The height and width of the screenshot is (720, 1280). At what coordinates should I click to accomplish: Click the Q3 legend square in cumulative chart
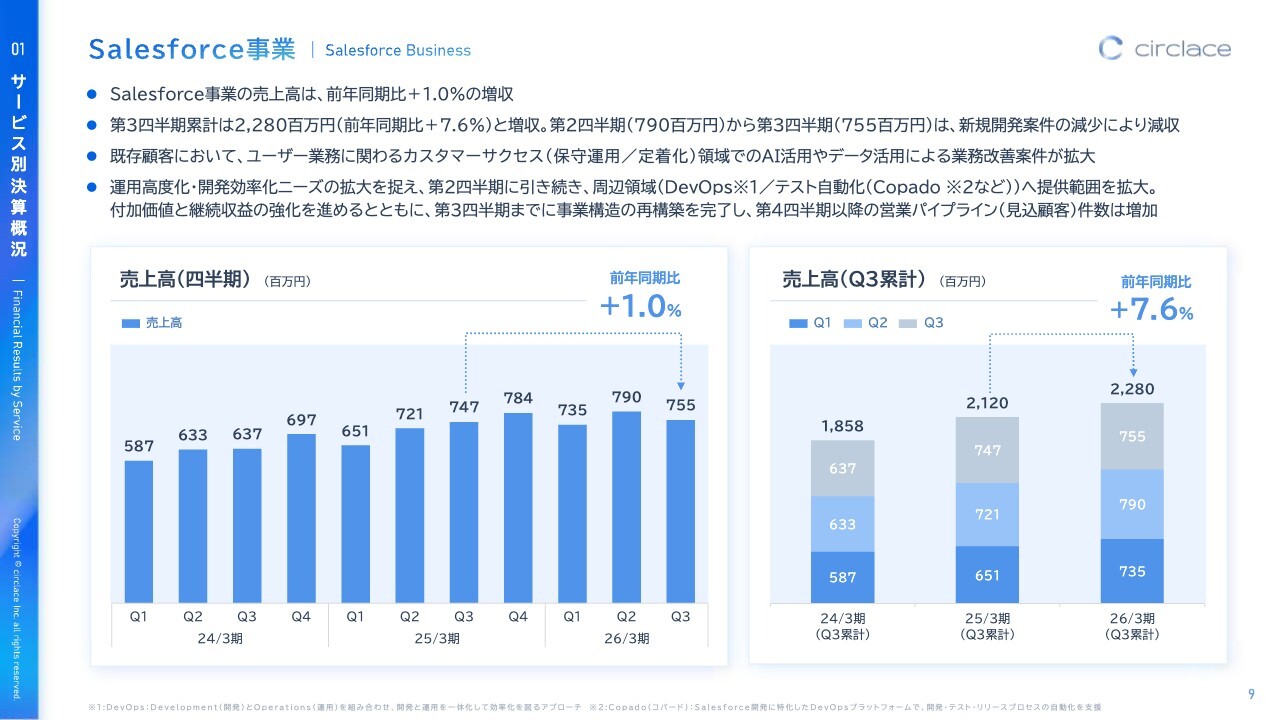[908, 323]
